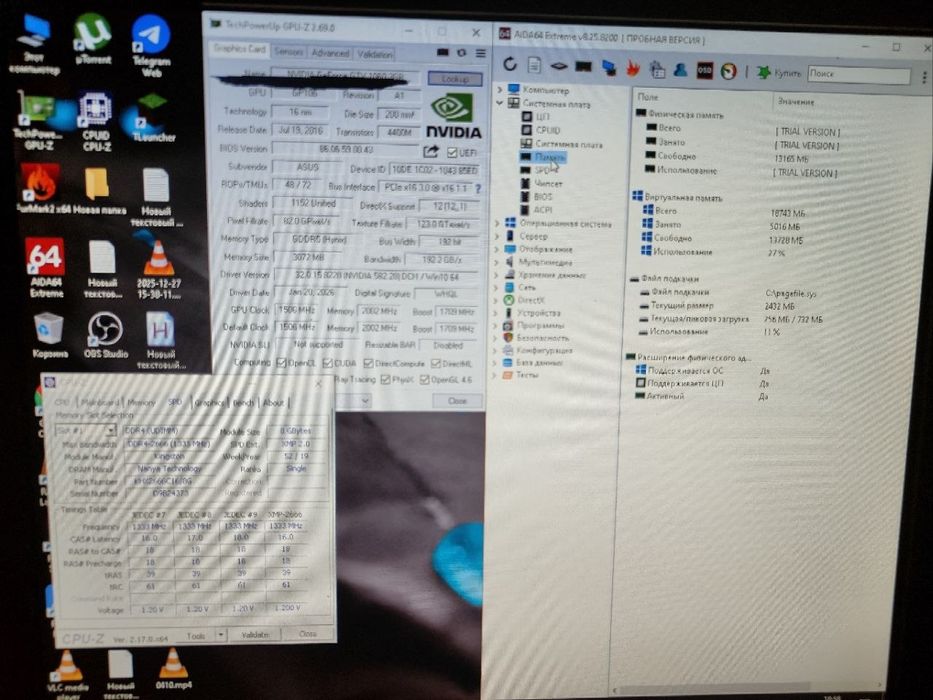The width and height of the screenshot is (933, 700).
Task: Expand the Операционная система tree node
Action: [x=497, y=223]
